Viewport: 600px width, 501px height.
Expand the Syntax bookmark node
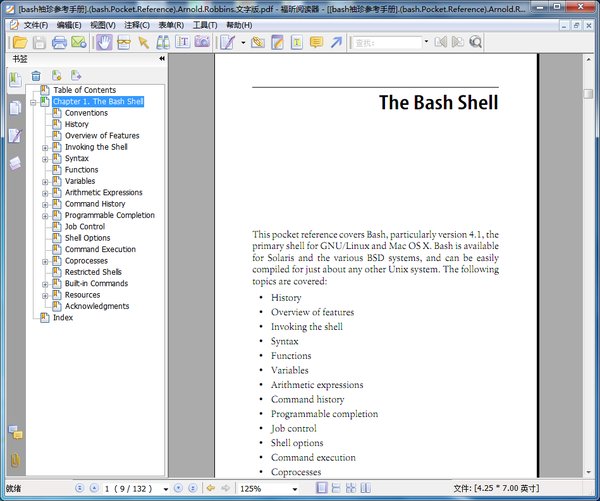tap(45, 159)
